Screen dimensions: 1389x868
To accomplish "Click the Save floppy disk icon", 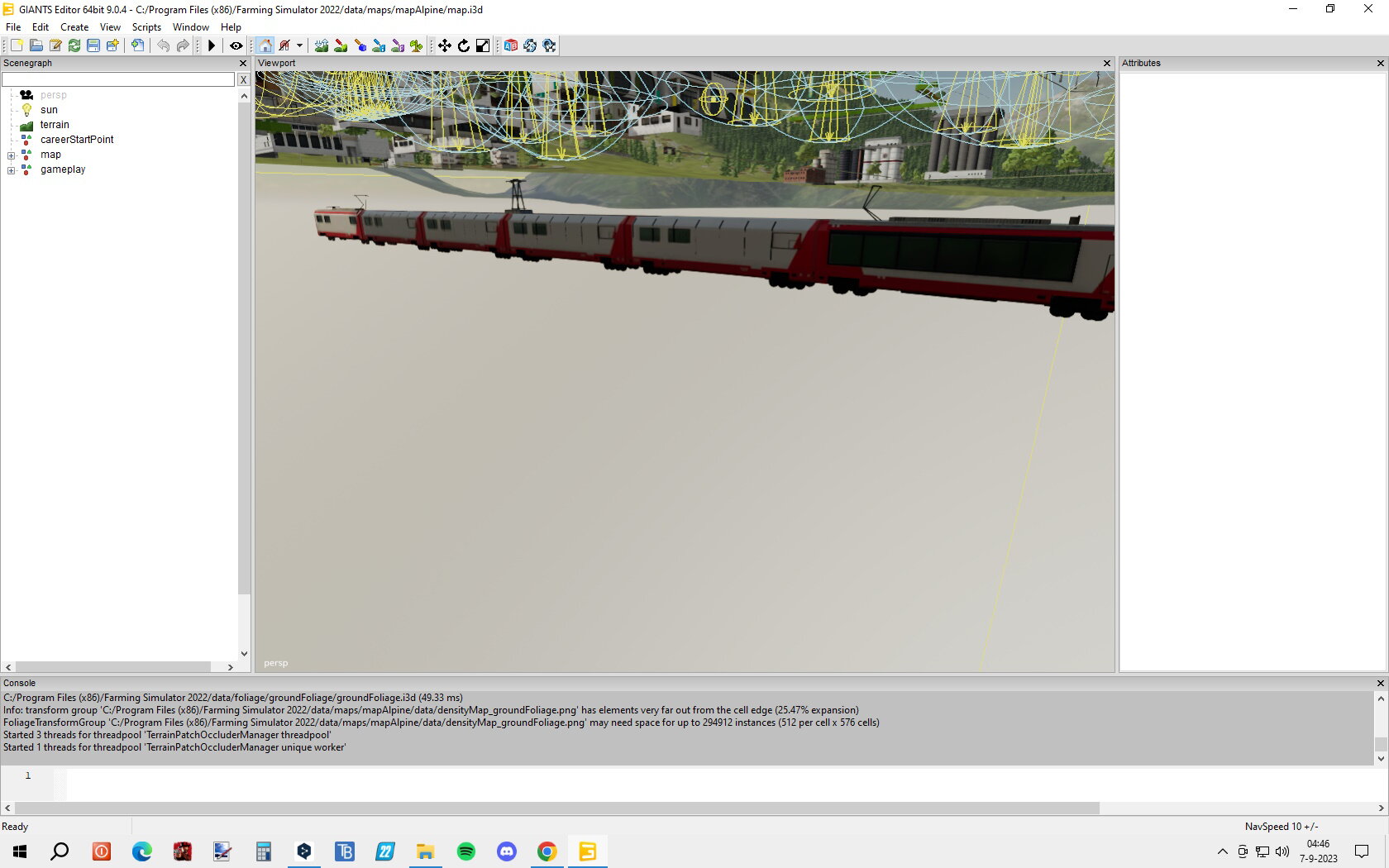I will [93, 45].
